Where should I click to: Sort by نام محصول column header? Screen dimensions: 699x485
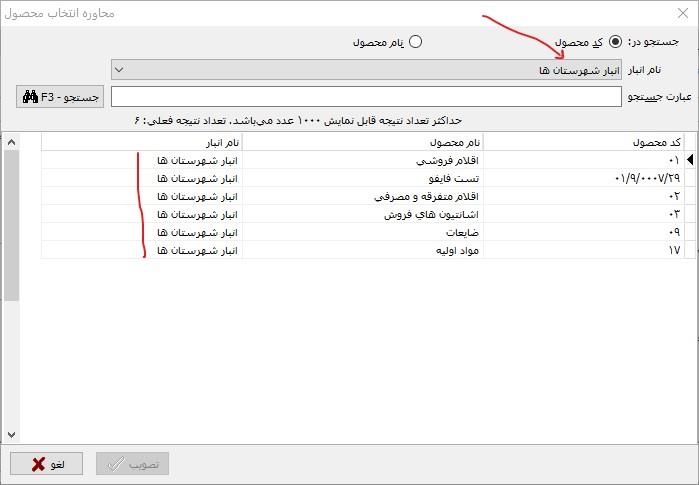point(362,142)
